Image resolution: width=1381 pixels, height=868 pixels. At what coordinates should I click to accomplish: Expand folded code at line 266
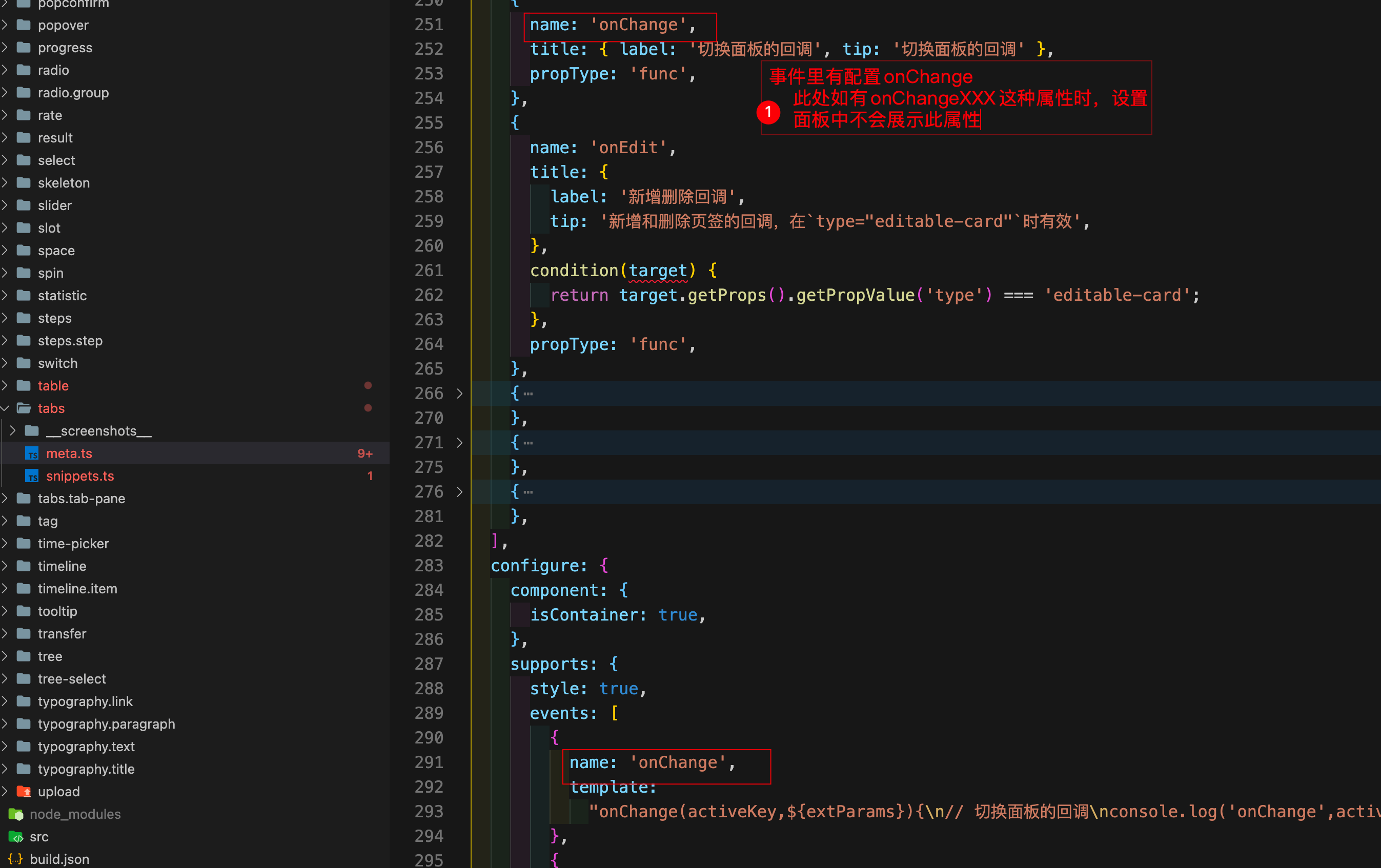[459, 394]
